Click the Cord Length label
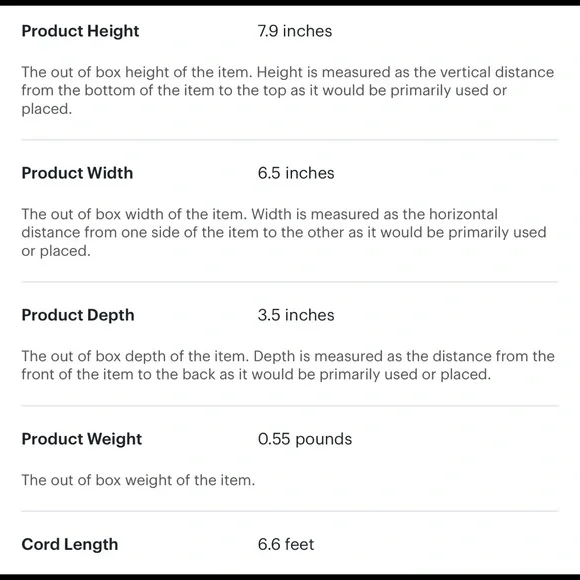The image size is (580, 580). click(x=70, y=544)
